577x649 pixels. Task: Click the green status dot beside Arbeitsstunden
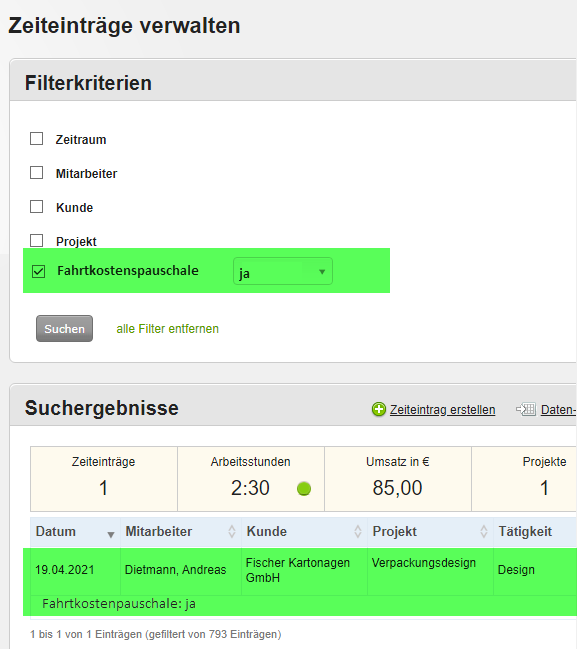tap(304, 489)
